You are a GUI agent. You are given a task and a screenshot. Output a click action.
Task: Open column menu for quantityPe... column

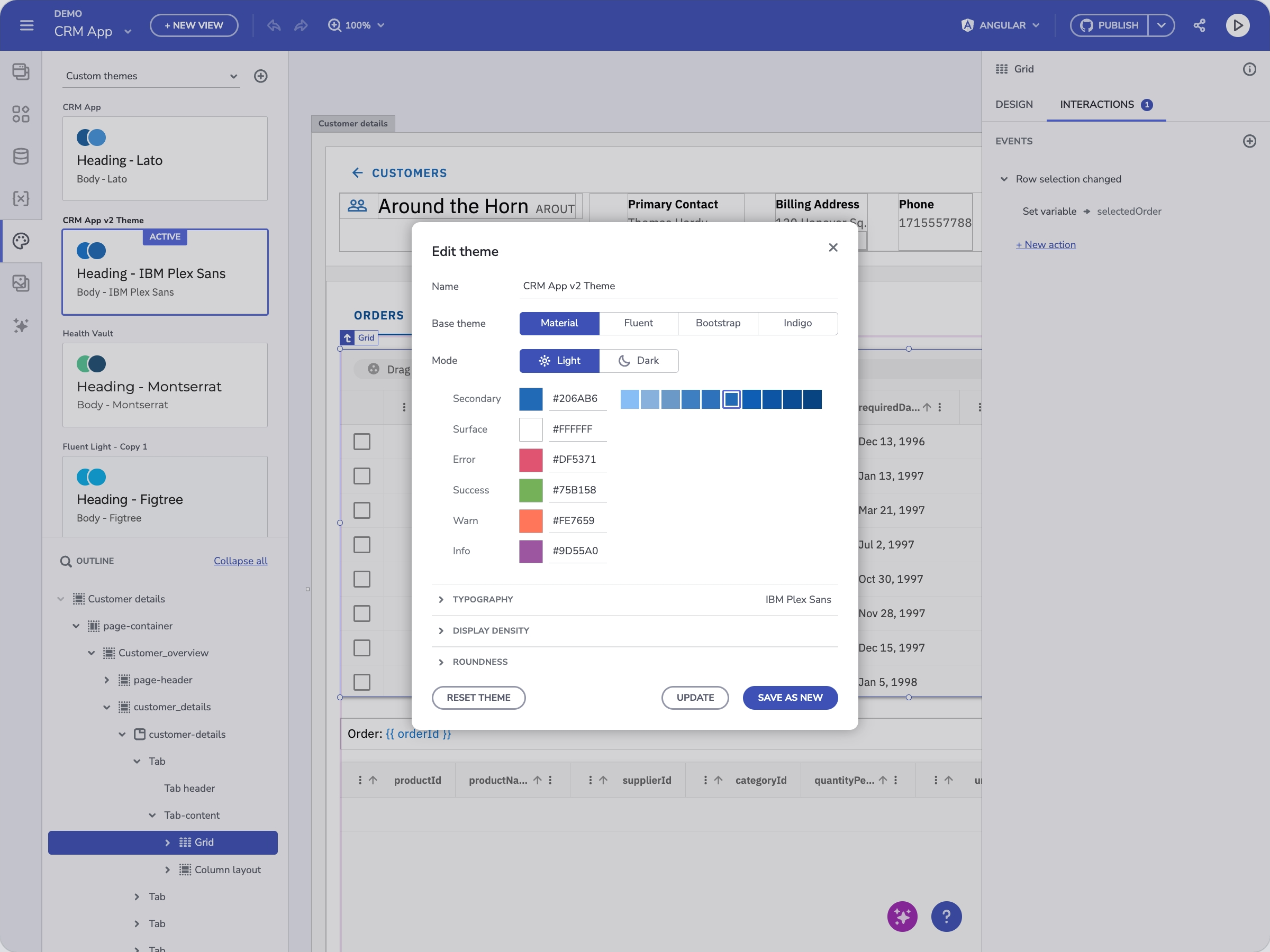pos(895,780)
